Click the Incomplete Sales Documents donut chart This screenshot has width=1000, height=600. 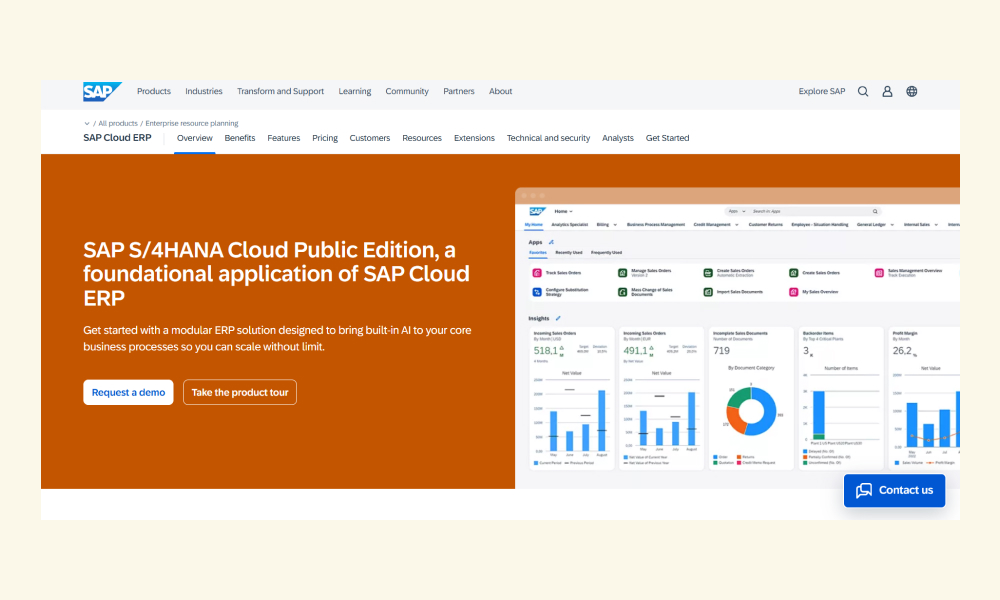(751, 412)
